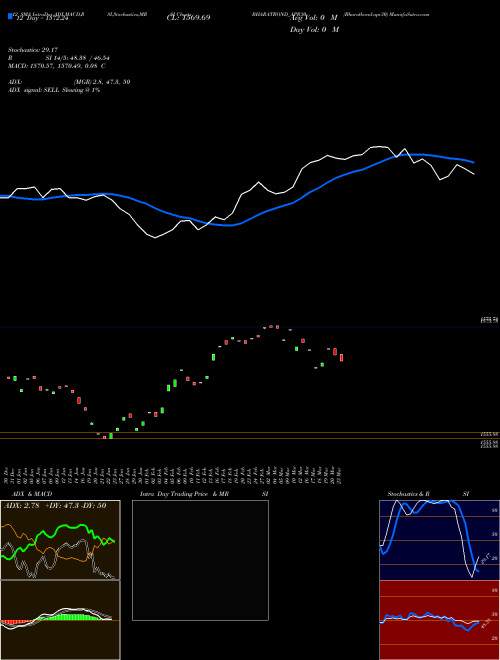This screenshot has height=660, width=500.
Task: Click the lowest green candlestick near support line
Action: [x=111, y=436]
